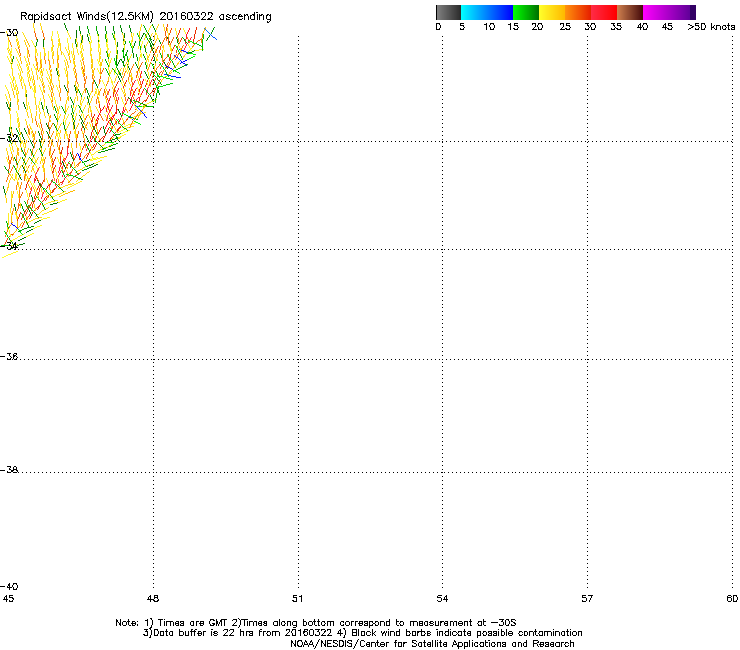Click the -30 latitude axis label
Image resolution: width=740 pixels, height=650 pixels.
point(9,33)
